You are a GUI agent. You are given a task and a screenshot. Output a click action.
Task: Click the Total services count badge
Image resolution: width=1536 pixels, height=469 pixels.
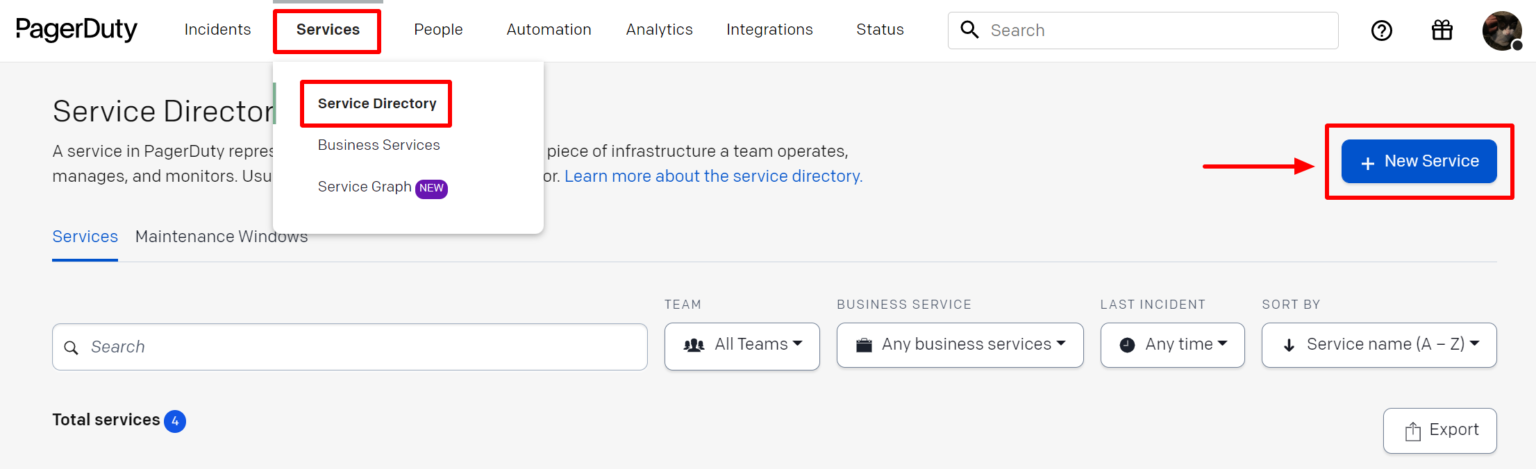pos(175,421)
